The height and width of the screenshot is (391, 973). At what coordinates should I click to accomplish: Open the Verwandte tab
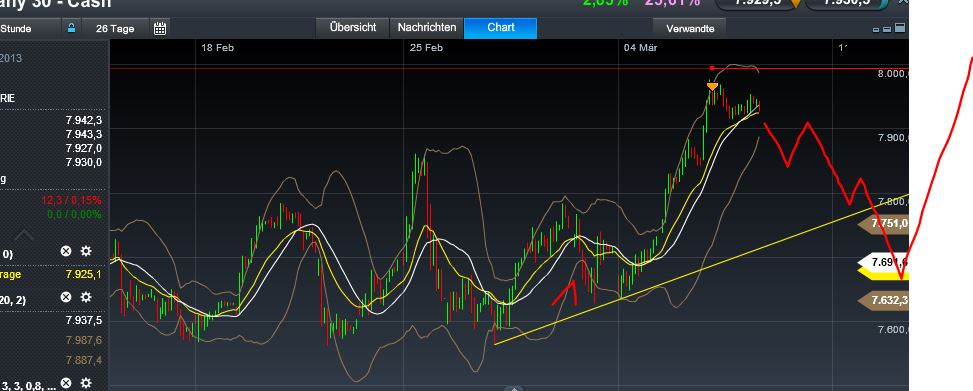pos(689,29)
